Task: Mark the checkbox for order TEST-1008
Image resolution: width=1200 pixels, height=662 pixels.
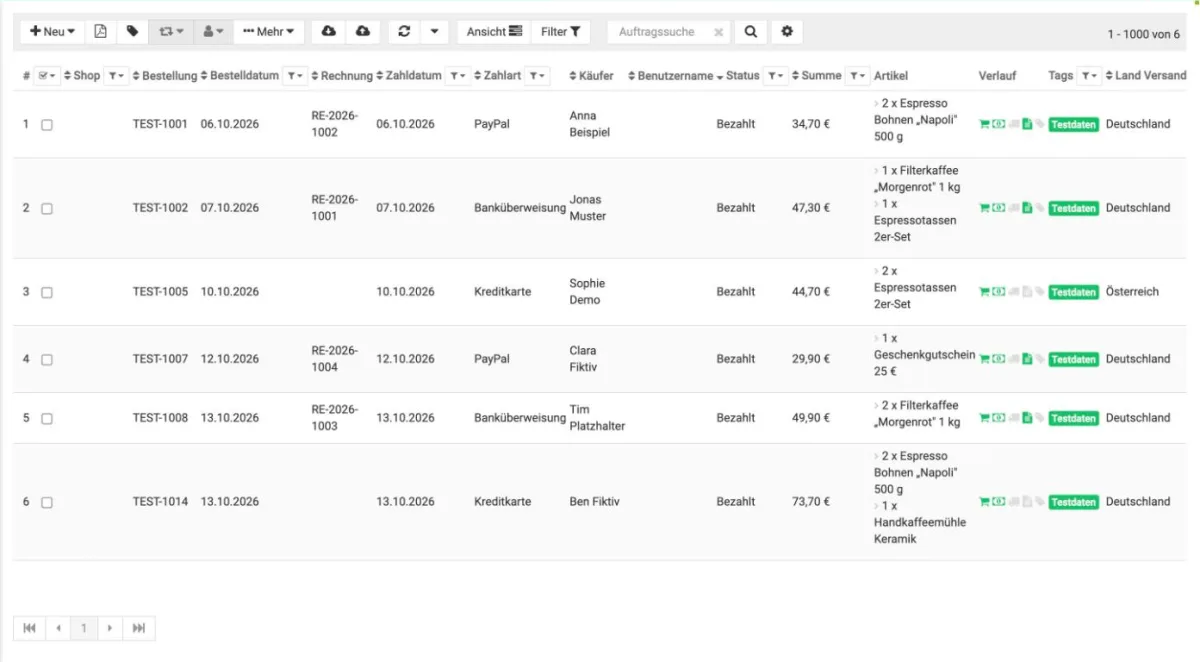Action: [47, 418]
